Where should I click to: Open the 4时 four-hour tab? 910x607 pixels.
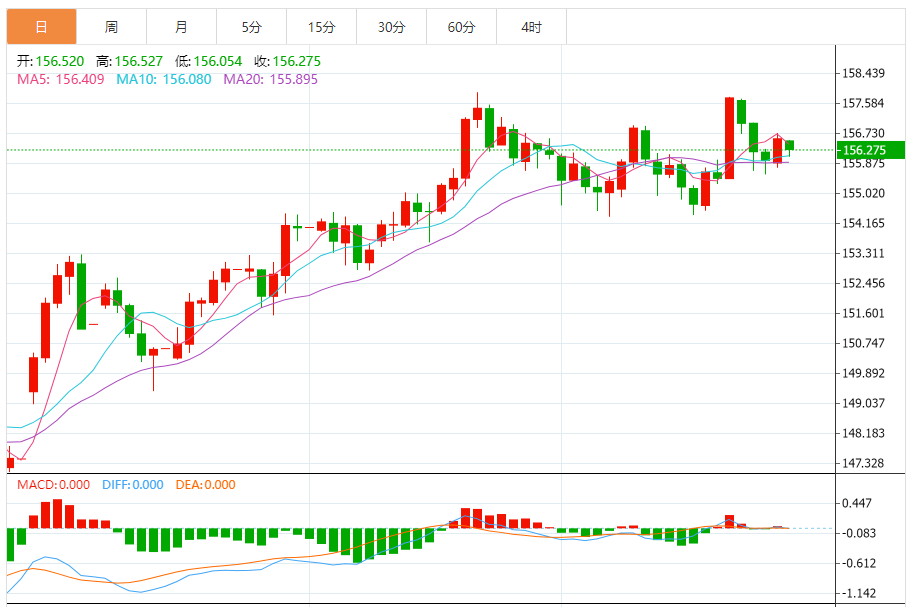tap(531, 27)
